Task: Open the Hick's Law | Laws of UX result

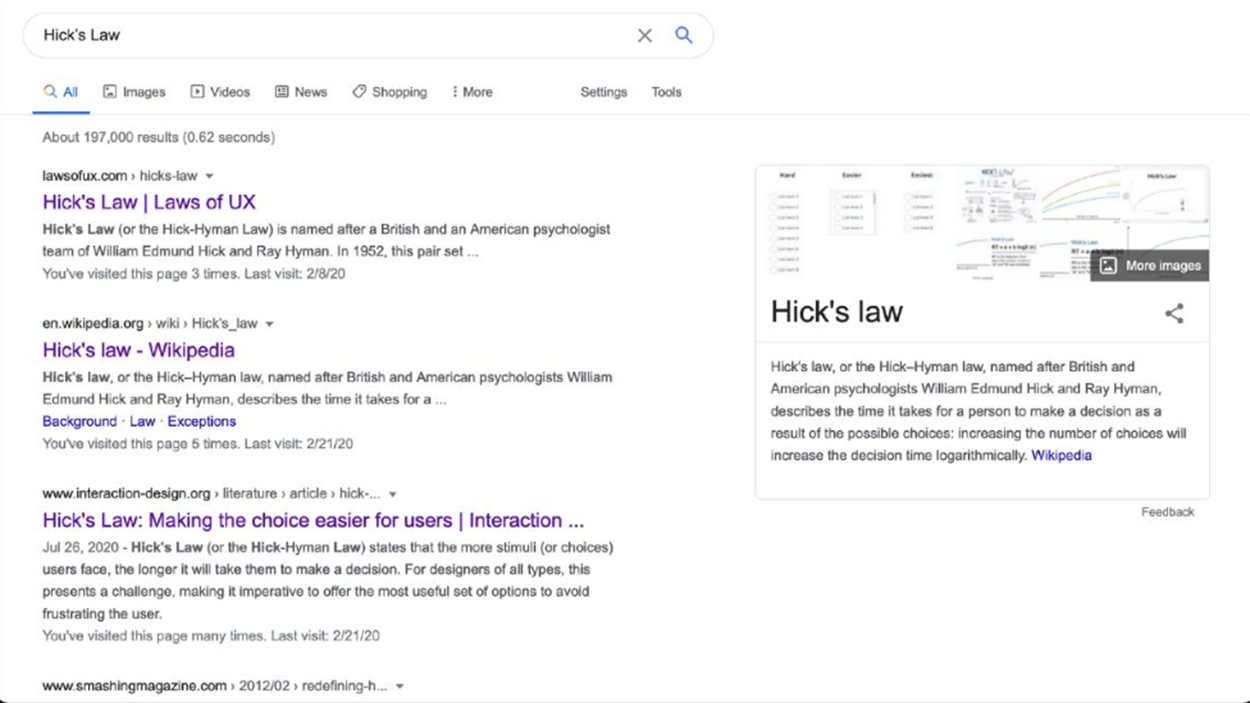Action: pyautogui.click(x=149, y=202)
